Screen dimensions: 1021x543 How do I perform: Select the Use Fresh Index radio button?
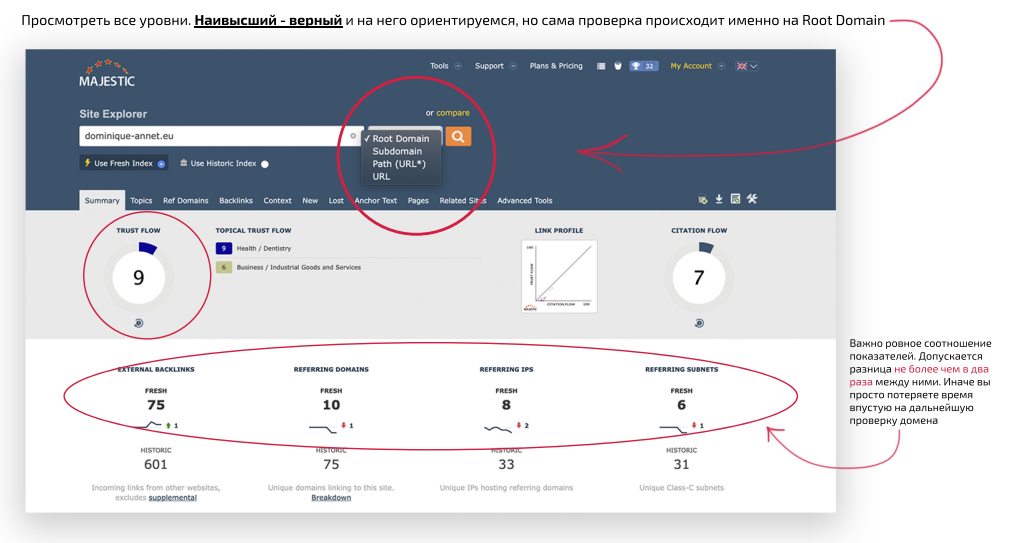pyautogui.click(x=161, y=164)
